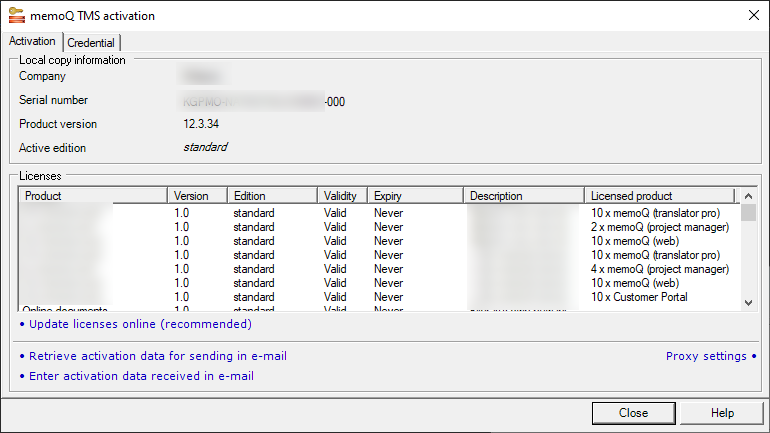Sort licenses by Product column header
Viewport: 770px width, 433px height.
(93, 195)
